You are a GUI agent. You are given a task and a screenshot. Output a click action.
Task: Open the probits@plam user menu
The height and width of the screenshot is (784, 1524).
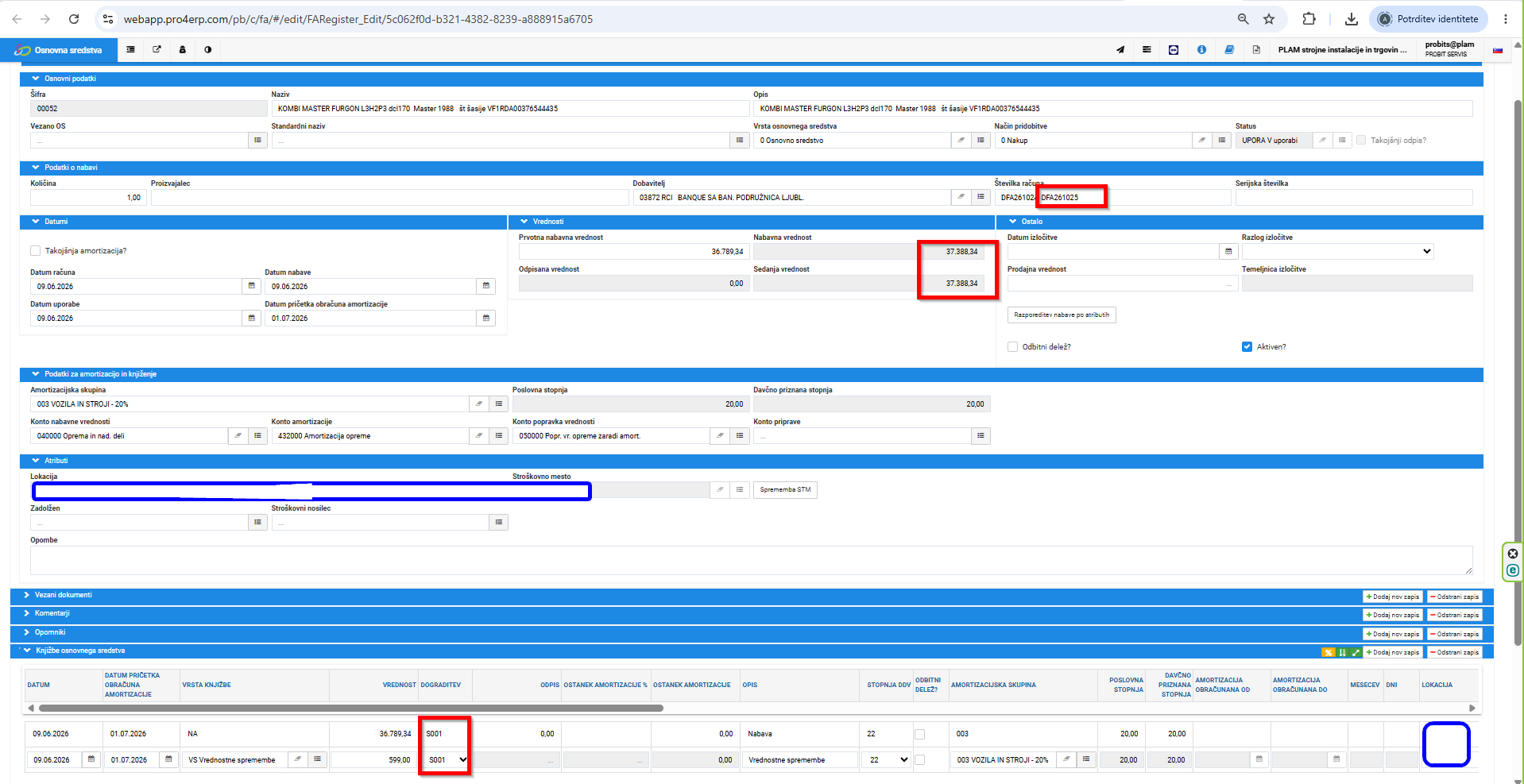1449,49
